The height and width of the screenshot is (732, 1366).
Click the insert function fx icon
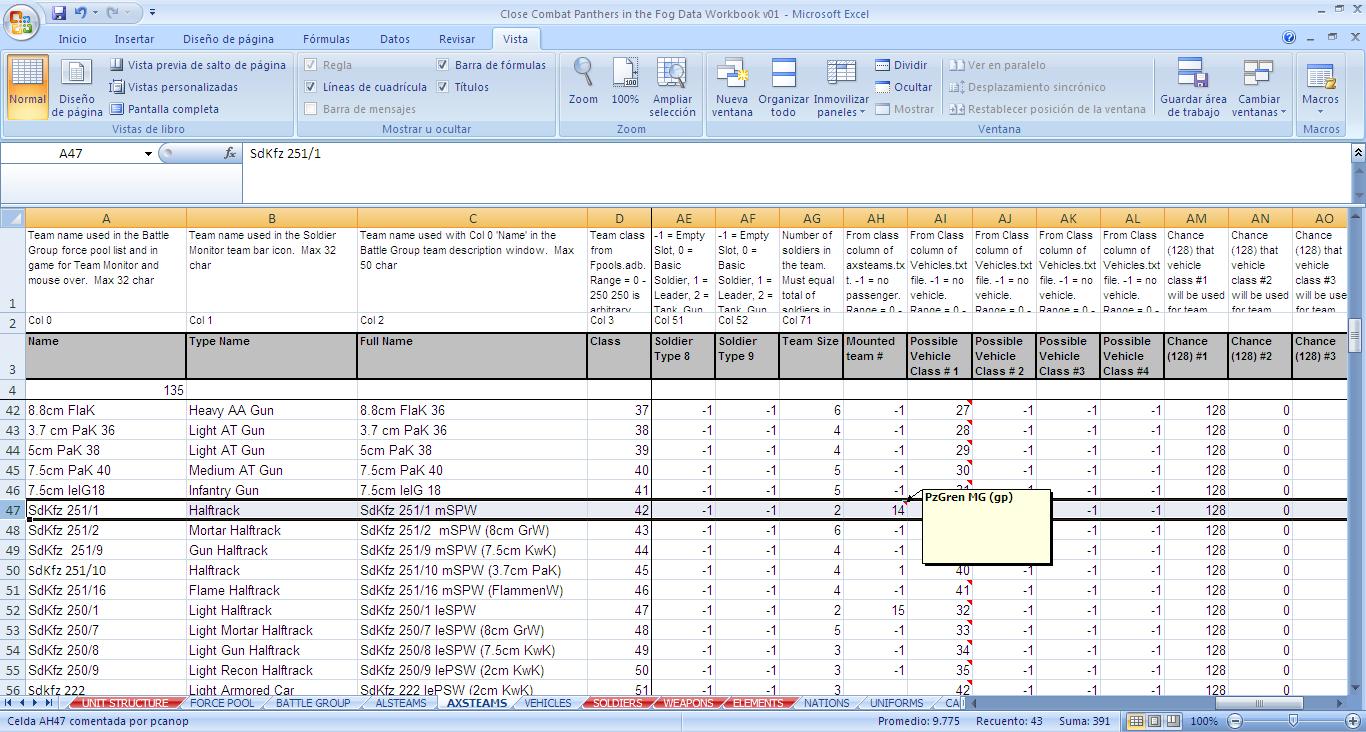230,153
